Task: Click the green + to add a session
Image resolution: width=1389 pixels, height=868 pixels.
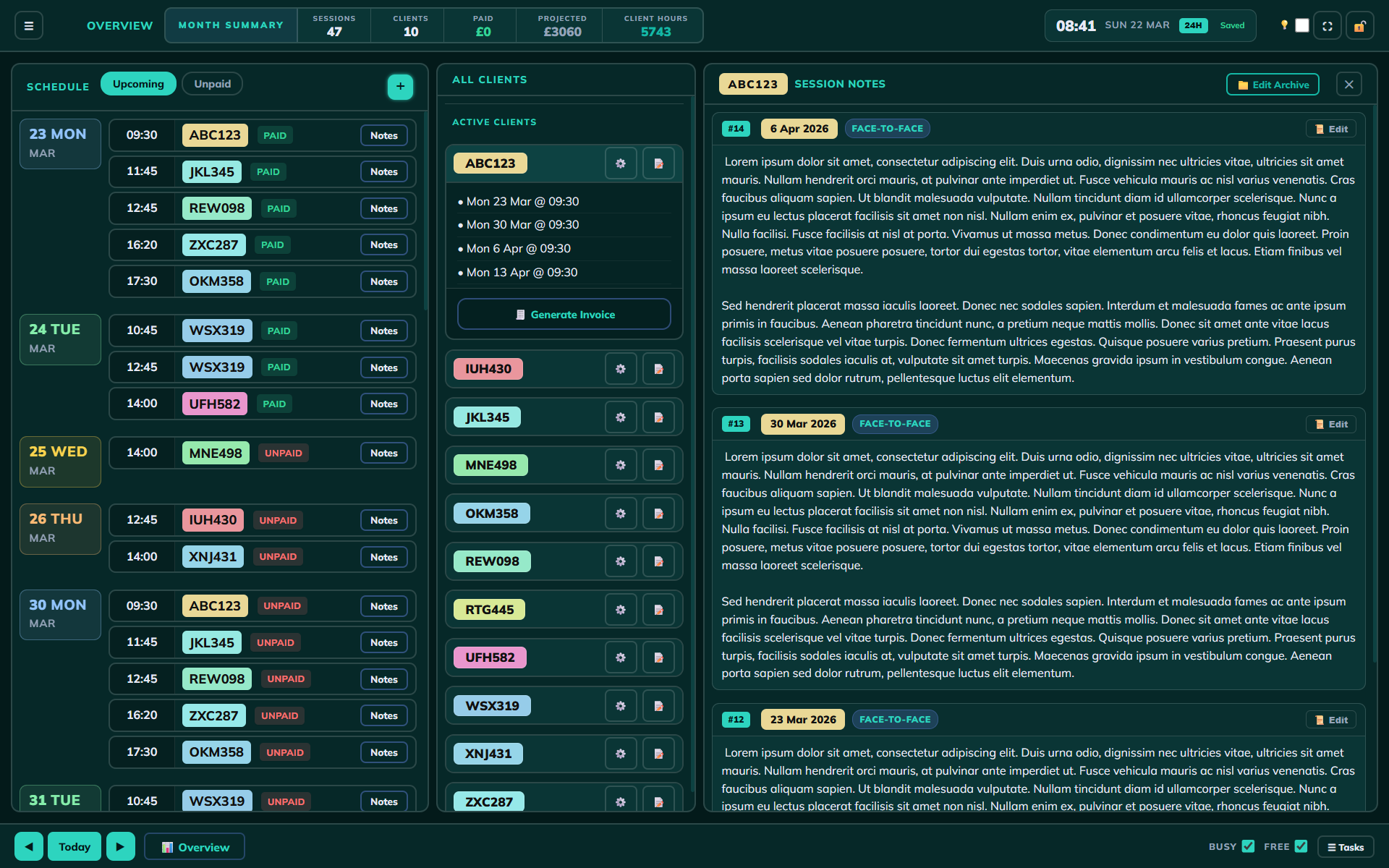Action: 400,87
